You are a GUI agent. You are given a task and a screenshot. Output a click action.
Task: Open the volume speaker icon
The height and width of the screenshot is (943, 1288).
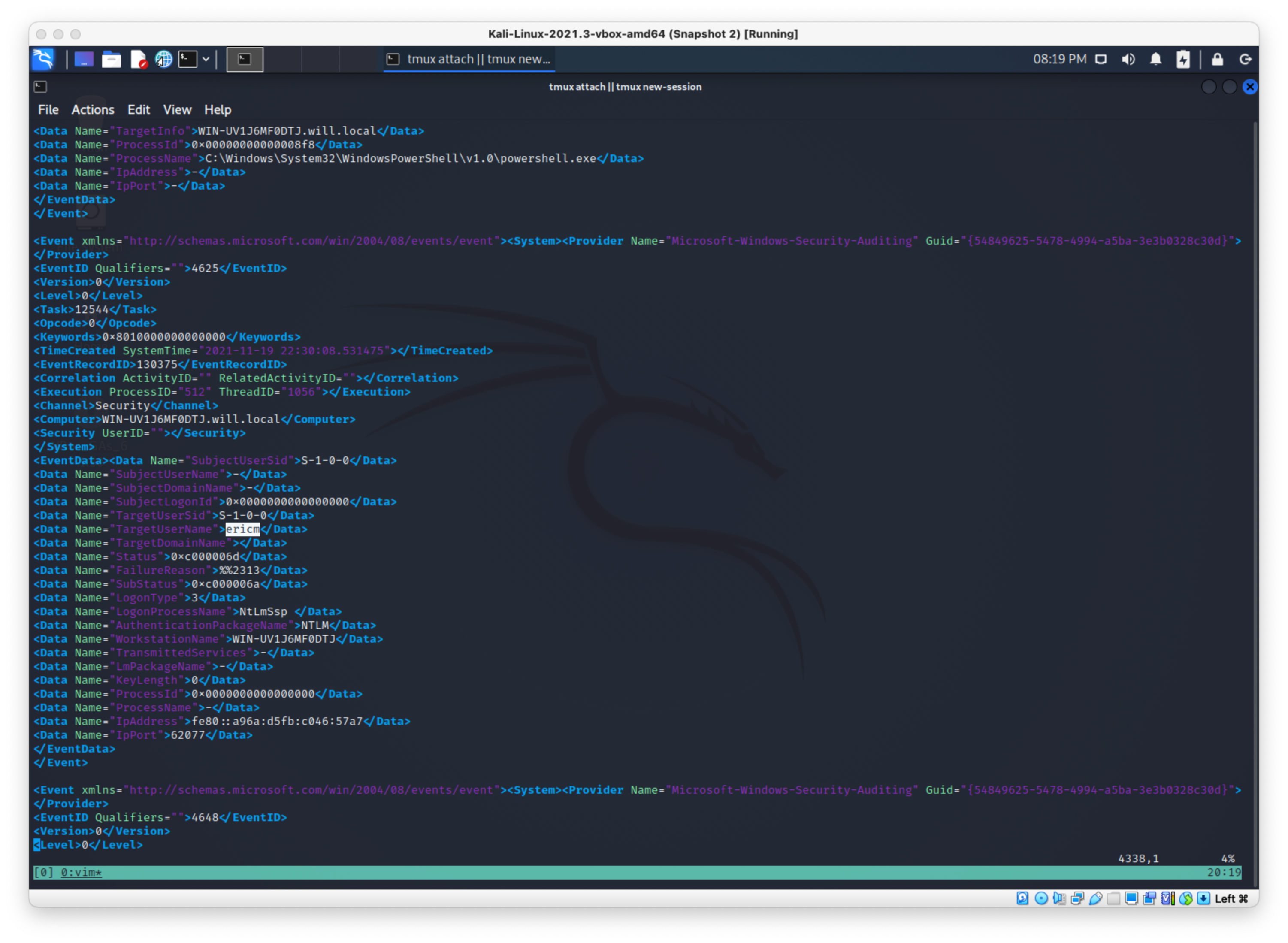tap(1129, 59)
